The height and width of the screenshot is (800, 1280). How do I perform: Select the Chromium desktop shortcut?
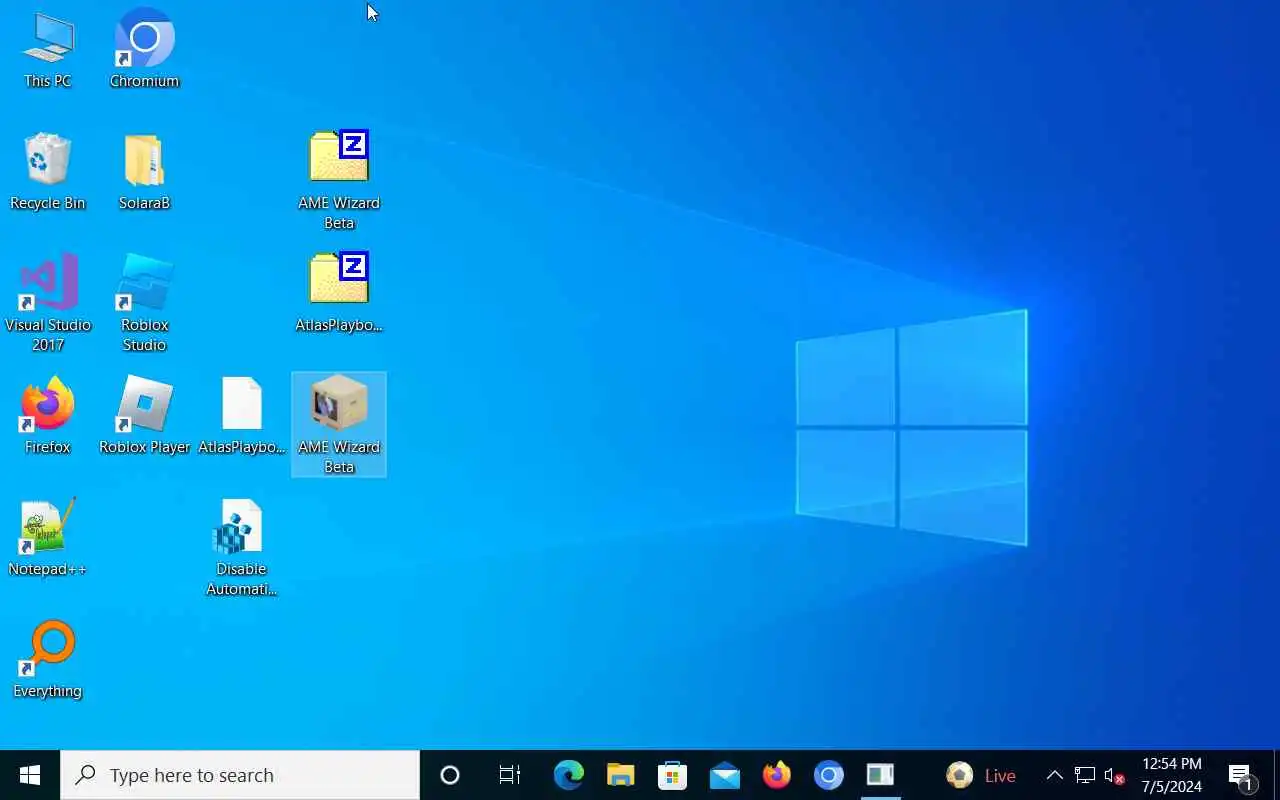144,50
